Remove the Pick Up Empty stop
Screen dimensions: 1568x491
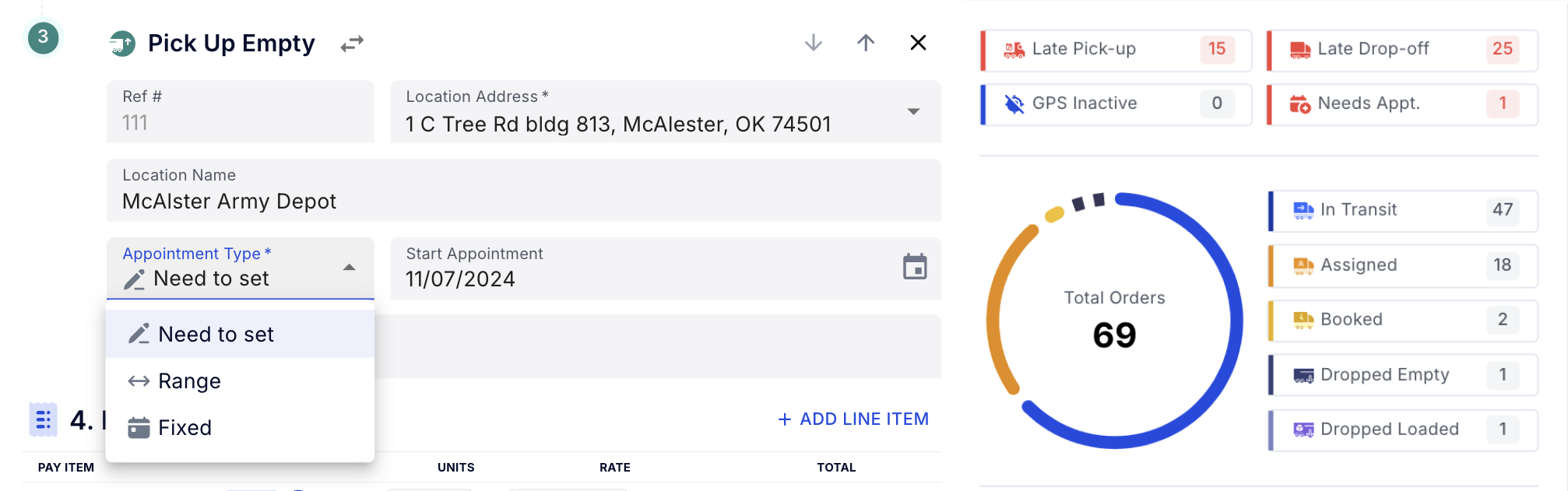918,43
